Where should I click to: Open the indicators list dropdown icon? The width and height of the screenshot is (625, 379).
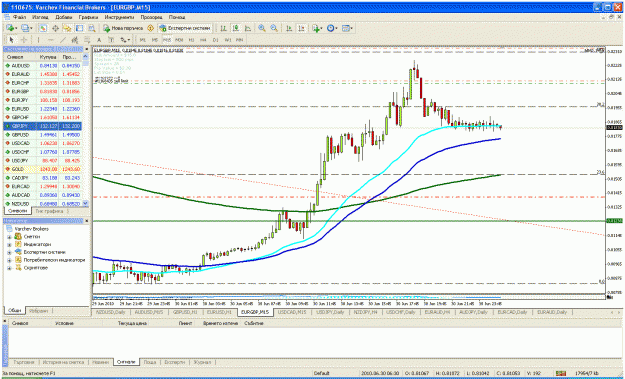(317, 28)
